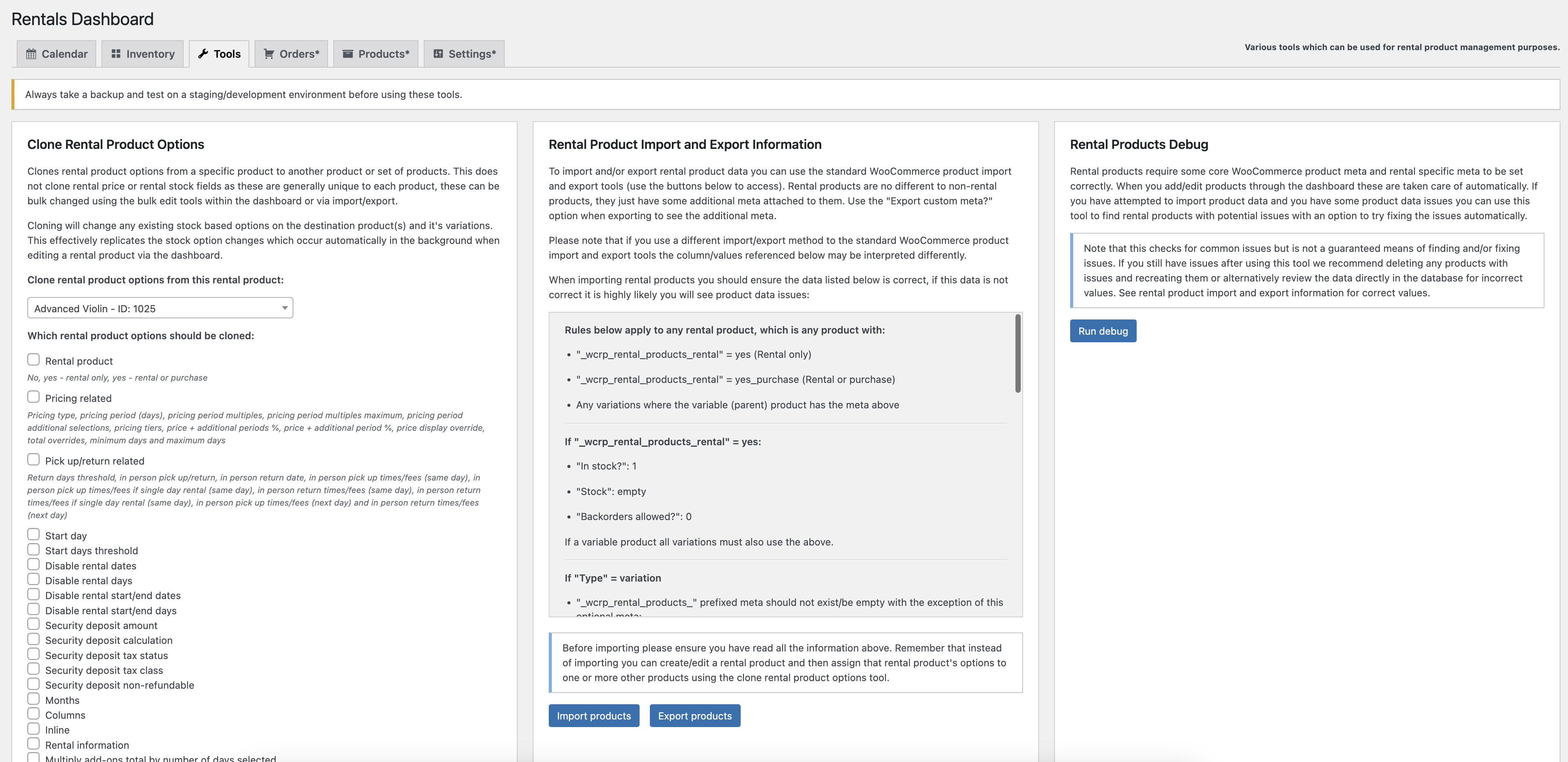The image size is (1568, 762).
Task: Click the Import products button
Action: (594, 716)
